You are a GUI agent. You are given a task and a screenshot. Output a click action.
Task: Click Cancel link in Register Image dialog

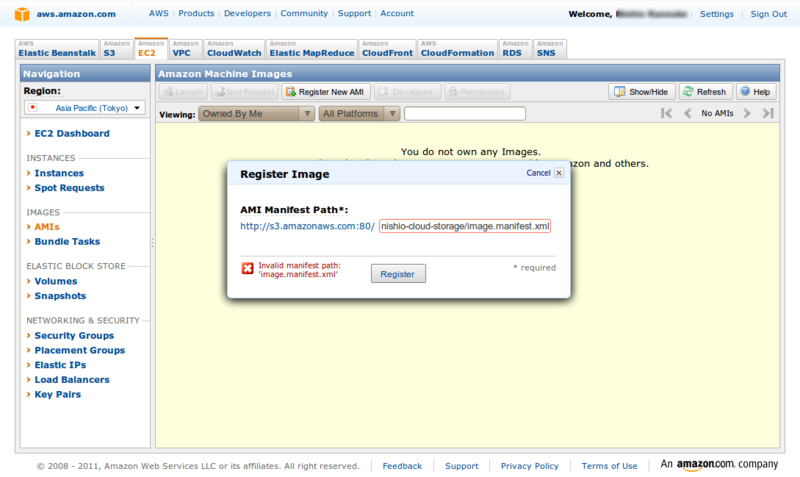coord(538,173)
